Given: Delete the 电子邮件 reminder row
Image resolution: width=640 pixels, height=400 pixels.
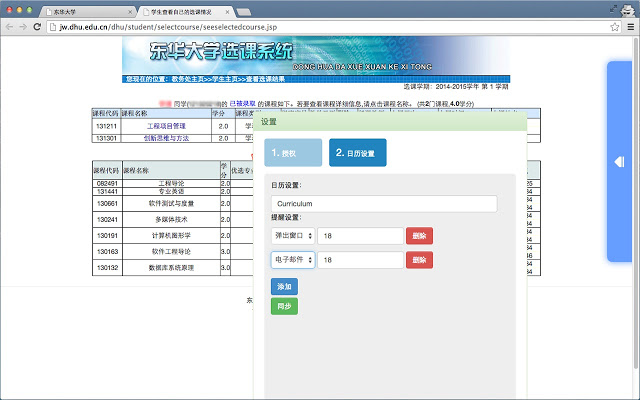Looking at the screenshot, I should (x=419, y=260).
